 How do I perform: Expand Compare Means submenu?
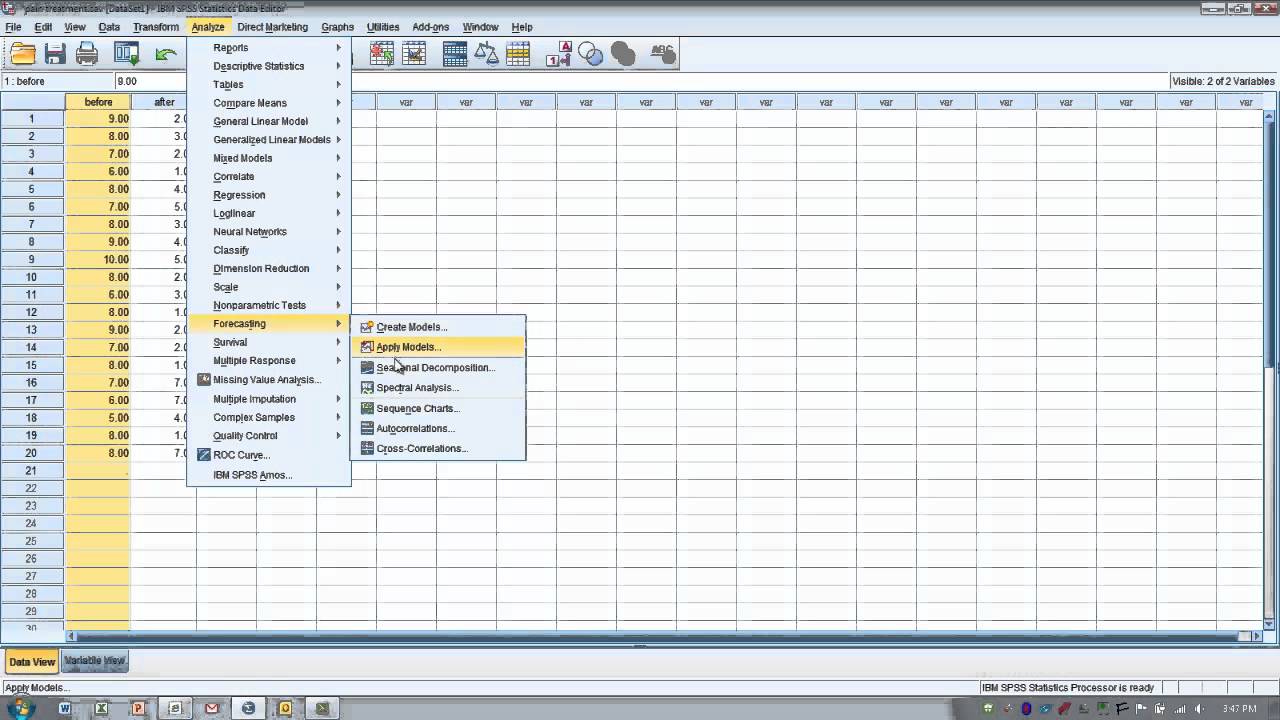tap(268, 103)
